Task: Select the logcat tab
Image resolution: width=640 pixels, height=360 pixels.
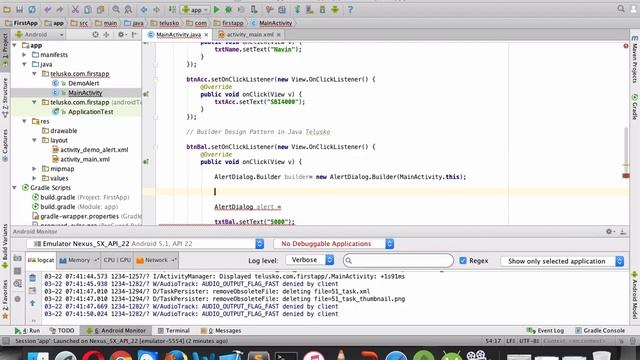Action: (x=41, y=260)
